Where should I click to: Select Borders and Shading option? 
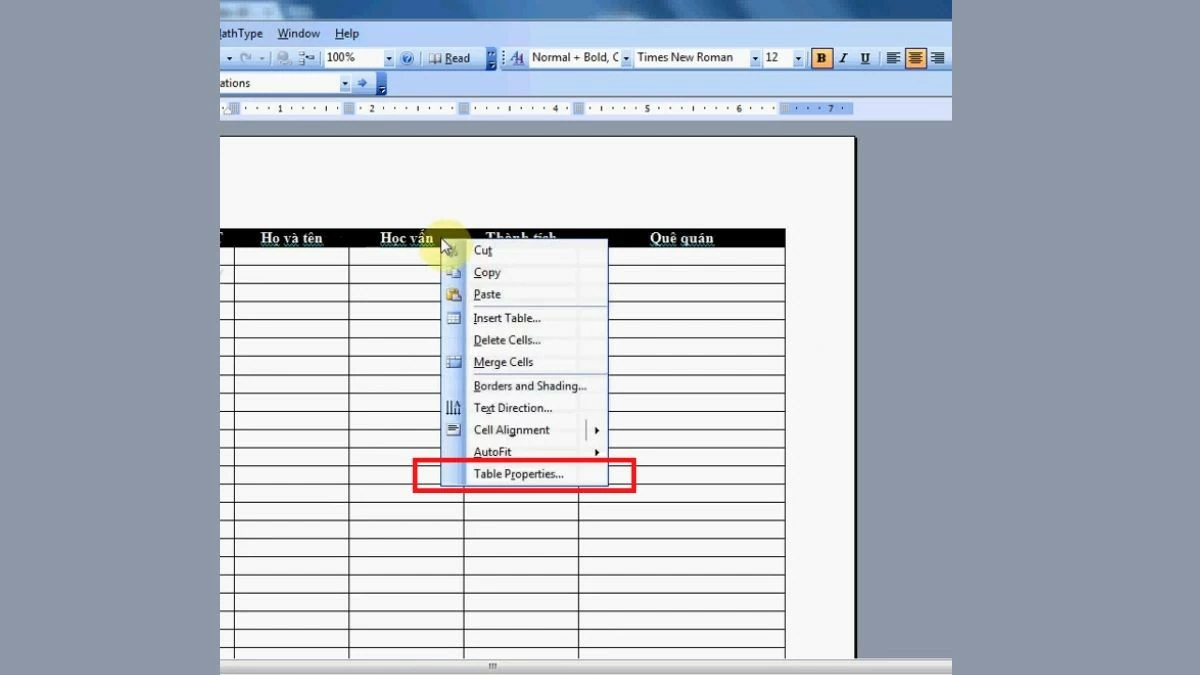click(530, 386)
